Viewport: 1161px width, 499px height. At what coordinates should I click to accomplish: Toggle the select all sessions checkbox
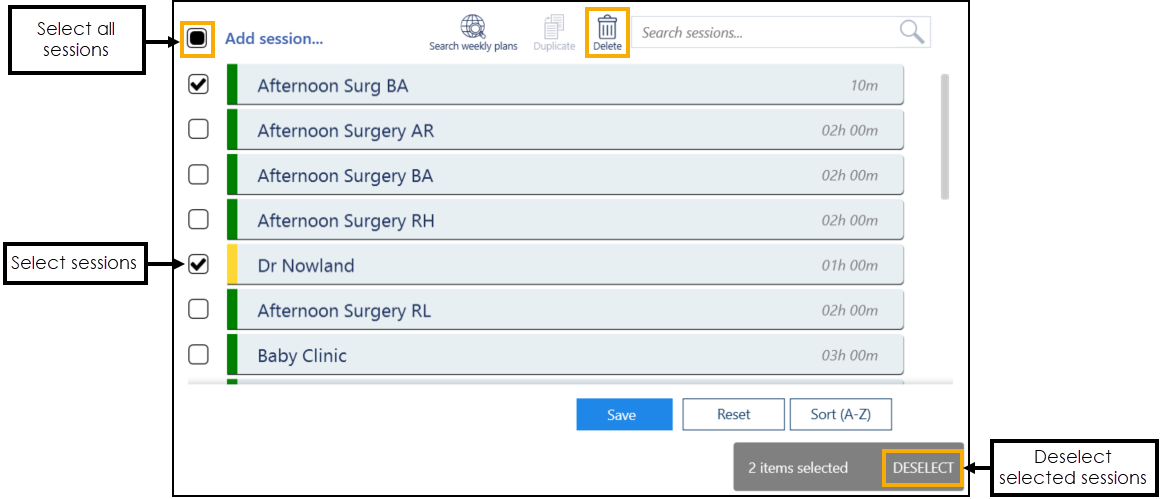pos(198,39)
